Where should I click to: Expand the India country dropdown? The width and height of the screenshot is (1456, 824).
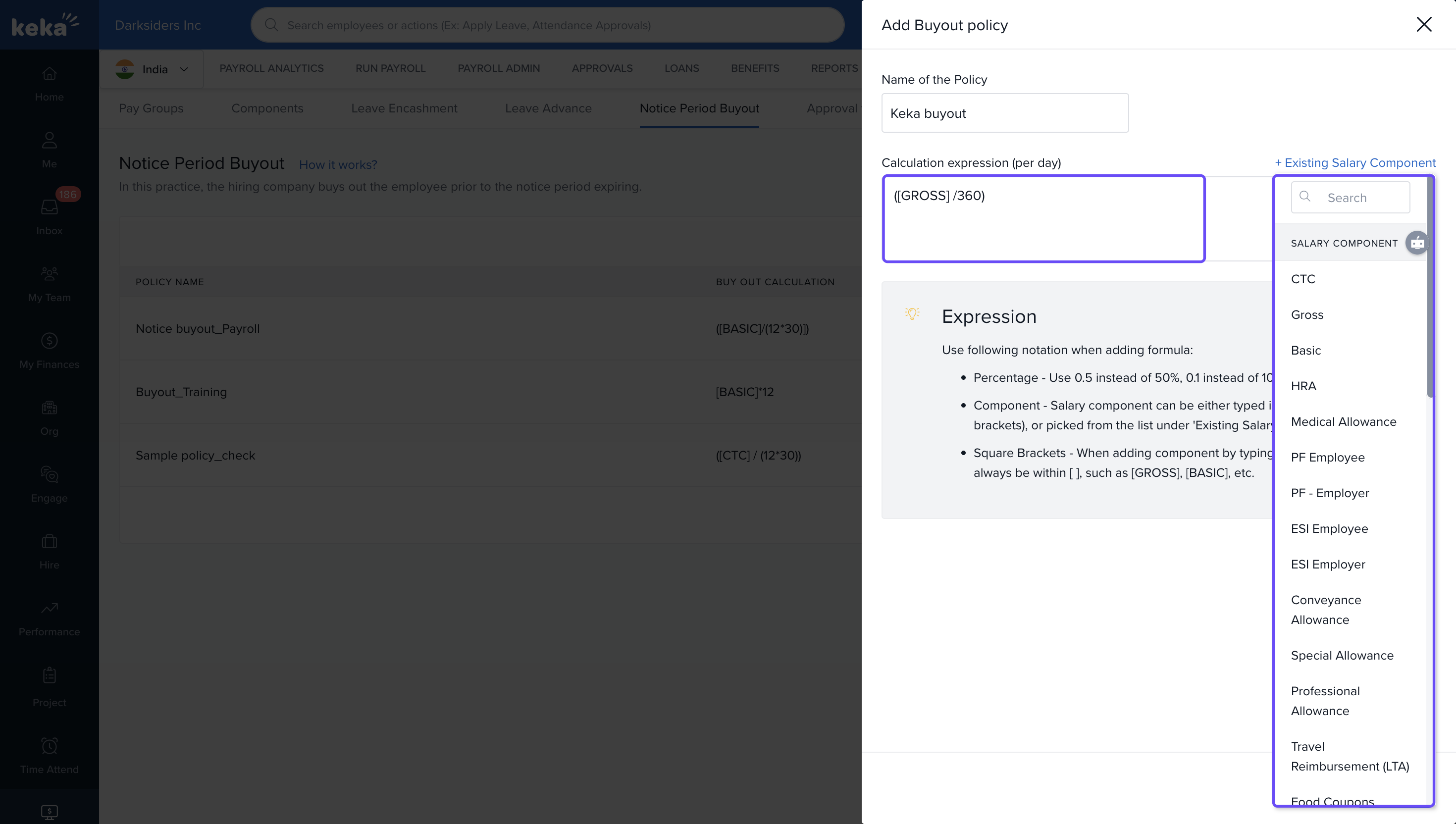(x=152, y=69)
